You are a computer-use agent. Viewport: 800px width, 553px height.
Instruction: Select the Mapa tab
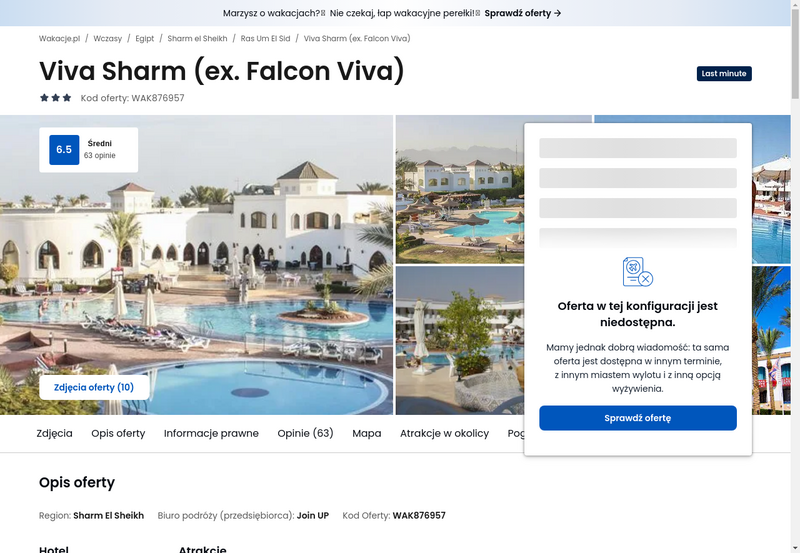coord(367,433)
